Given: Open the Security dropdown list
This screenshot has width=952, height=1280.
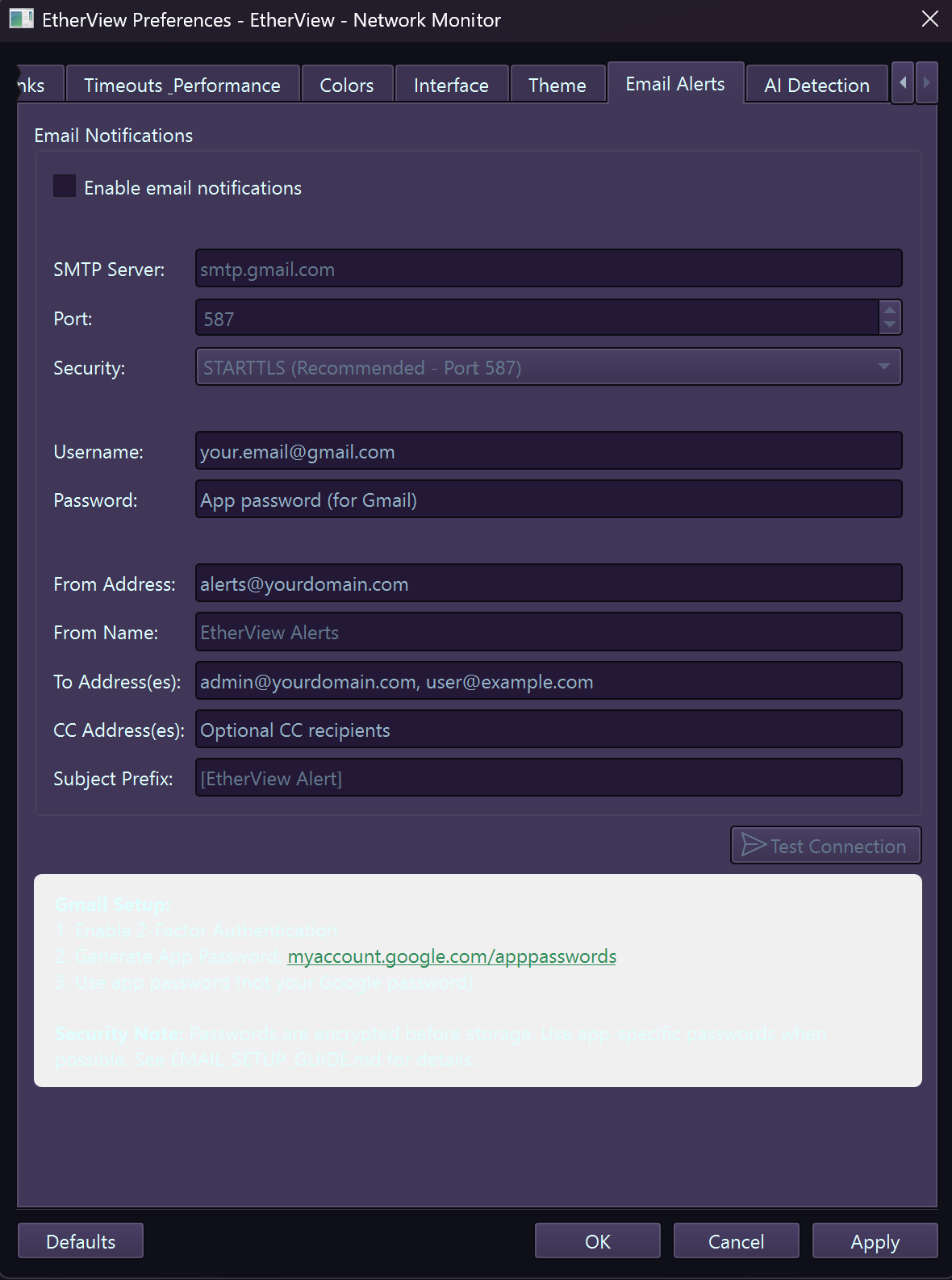Looking at the screenshot, I should (x=549, y=367).
